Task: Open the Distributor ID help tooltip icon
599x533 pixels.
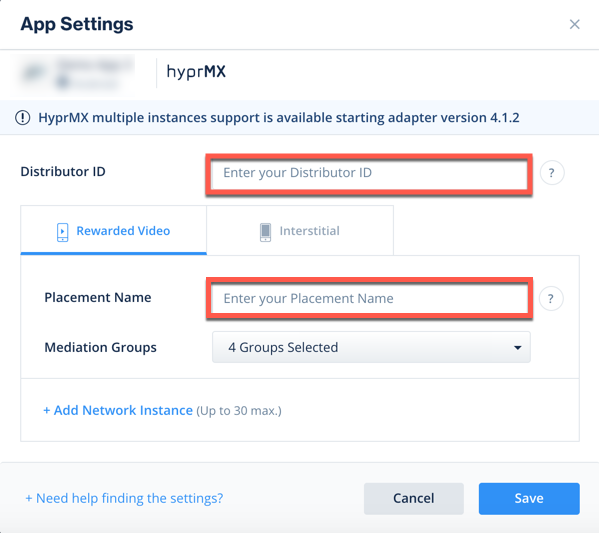Action: coord(552,173)
